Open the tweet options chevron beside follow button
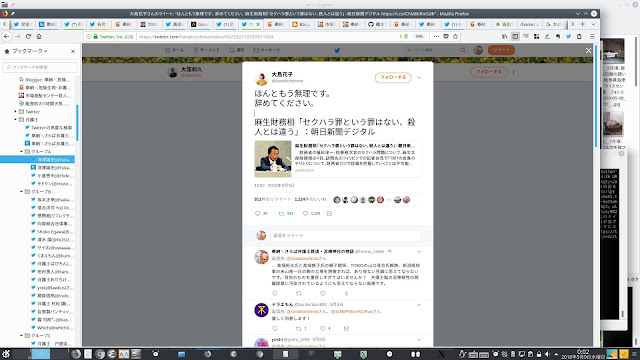The width and height of the screenshot is (640, 360). [x=419, y=78]
